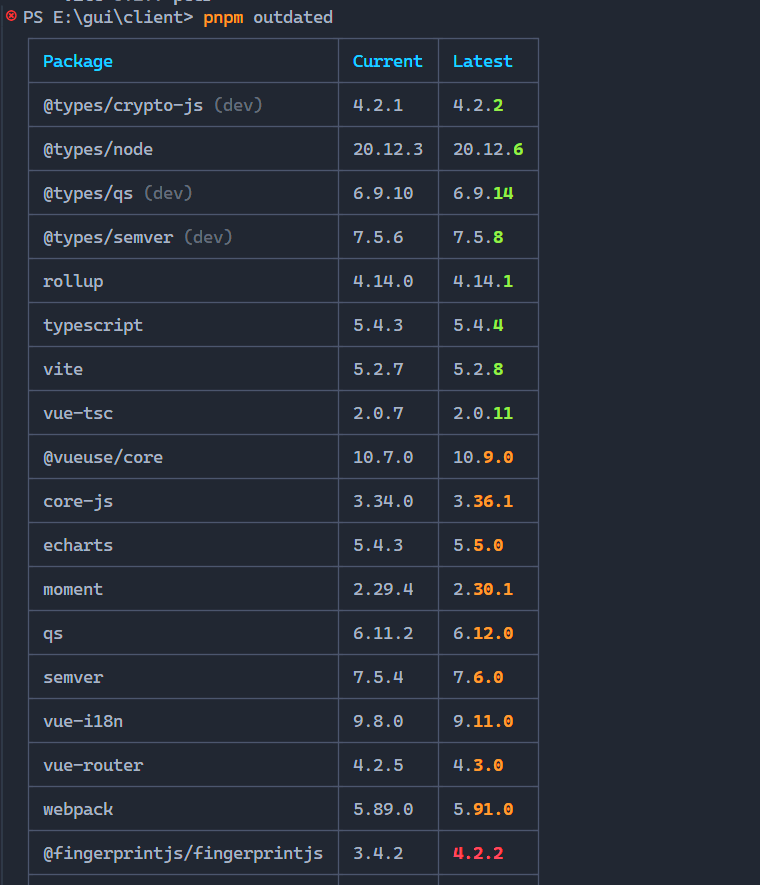Click the 'Package' column header
This screenshot has height=885, width=760.
(x=77, y=61)
